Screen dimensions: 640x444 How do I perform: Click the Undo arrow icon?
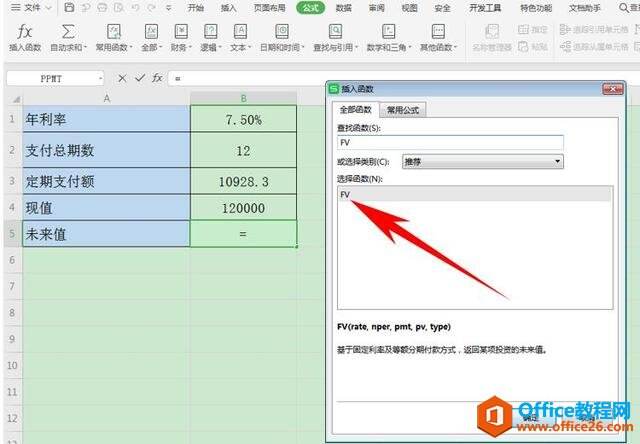(136, 7)
